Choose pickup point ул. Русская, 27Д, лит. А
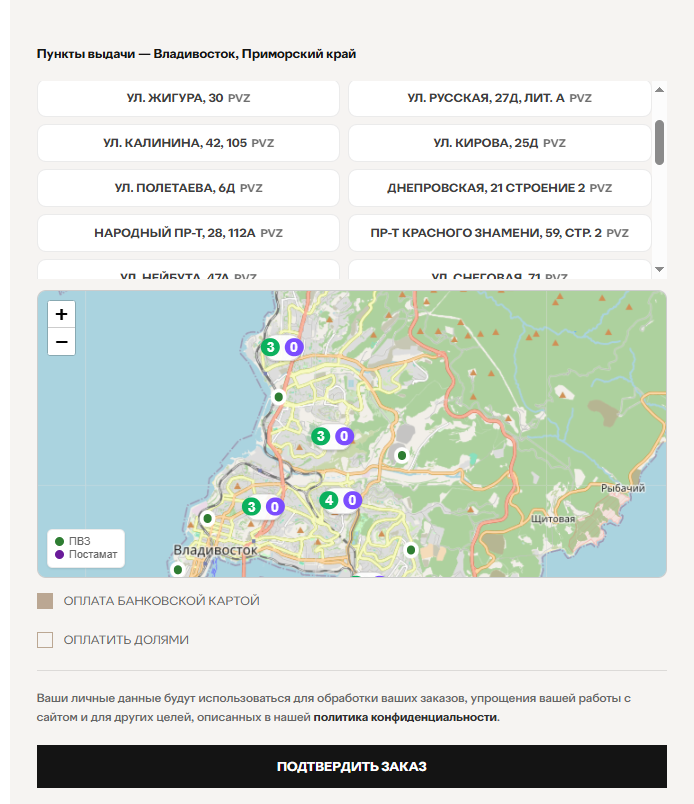This screenshot has height=804, width=694. pos(500,98)
